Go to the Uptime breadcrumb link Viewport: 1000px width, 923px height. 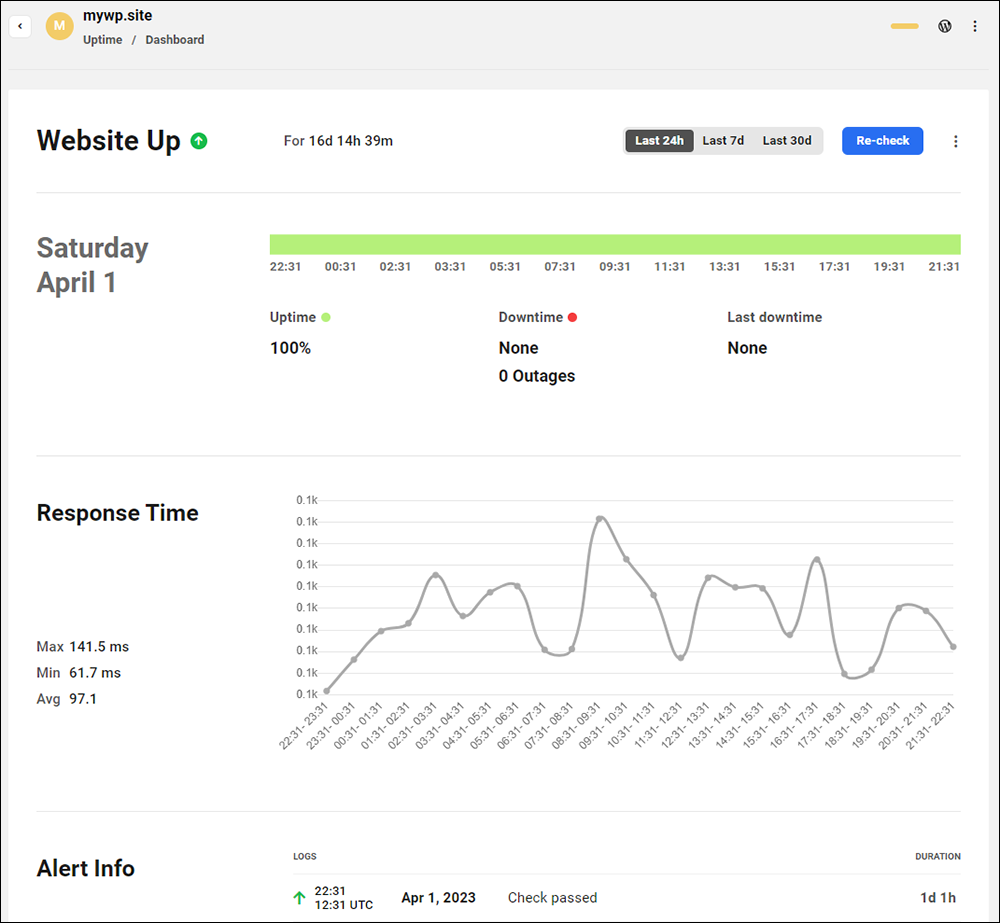pyautogui.click(x=103, y=40)
